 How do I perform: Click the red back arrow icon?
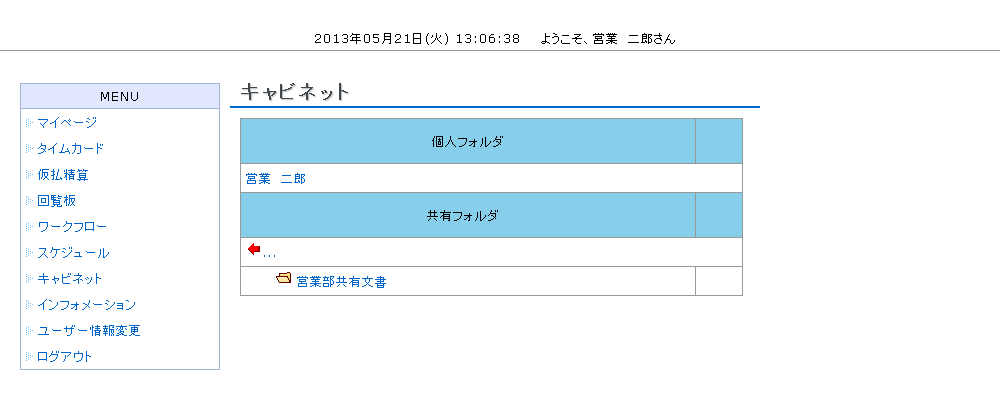pyautogui.click(x=254, y=249)
